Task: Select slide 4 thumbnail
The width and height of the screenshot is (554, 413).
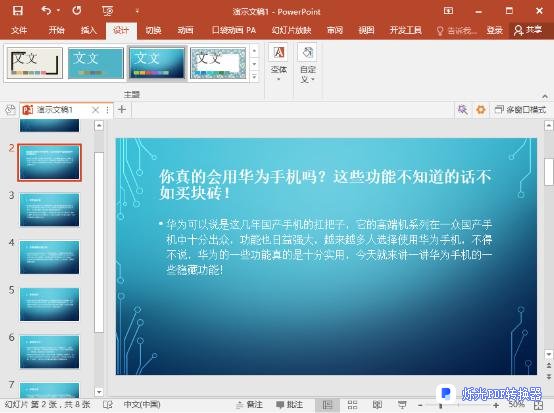Action: (49, 257)
